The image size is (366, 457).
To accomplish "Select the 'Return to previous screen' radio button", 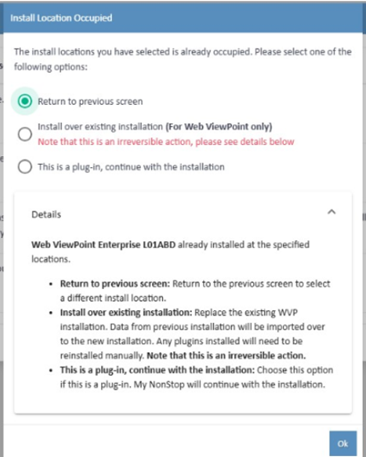I will pos(25,101).
